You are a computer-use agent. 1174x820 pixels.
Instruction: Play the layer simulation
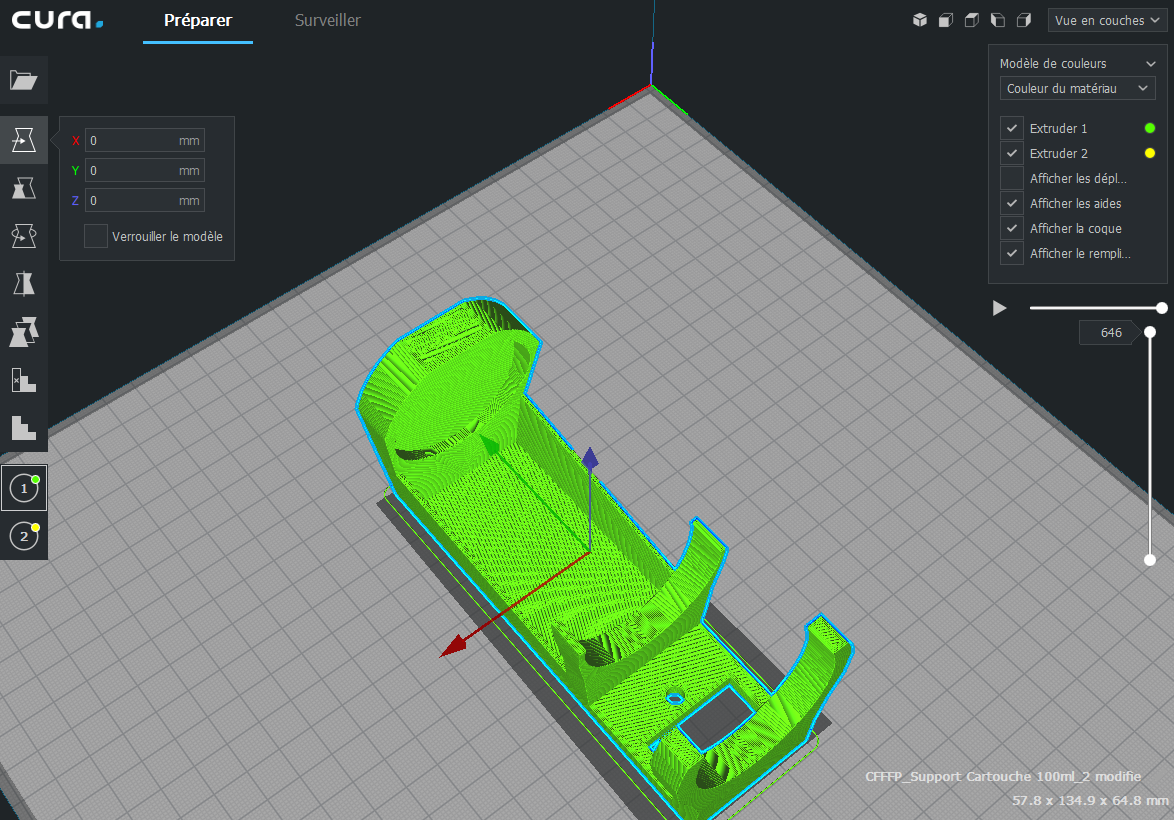pyautogui.click(x=1000, y=308)
